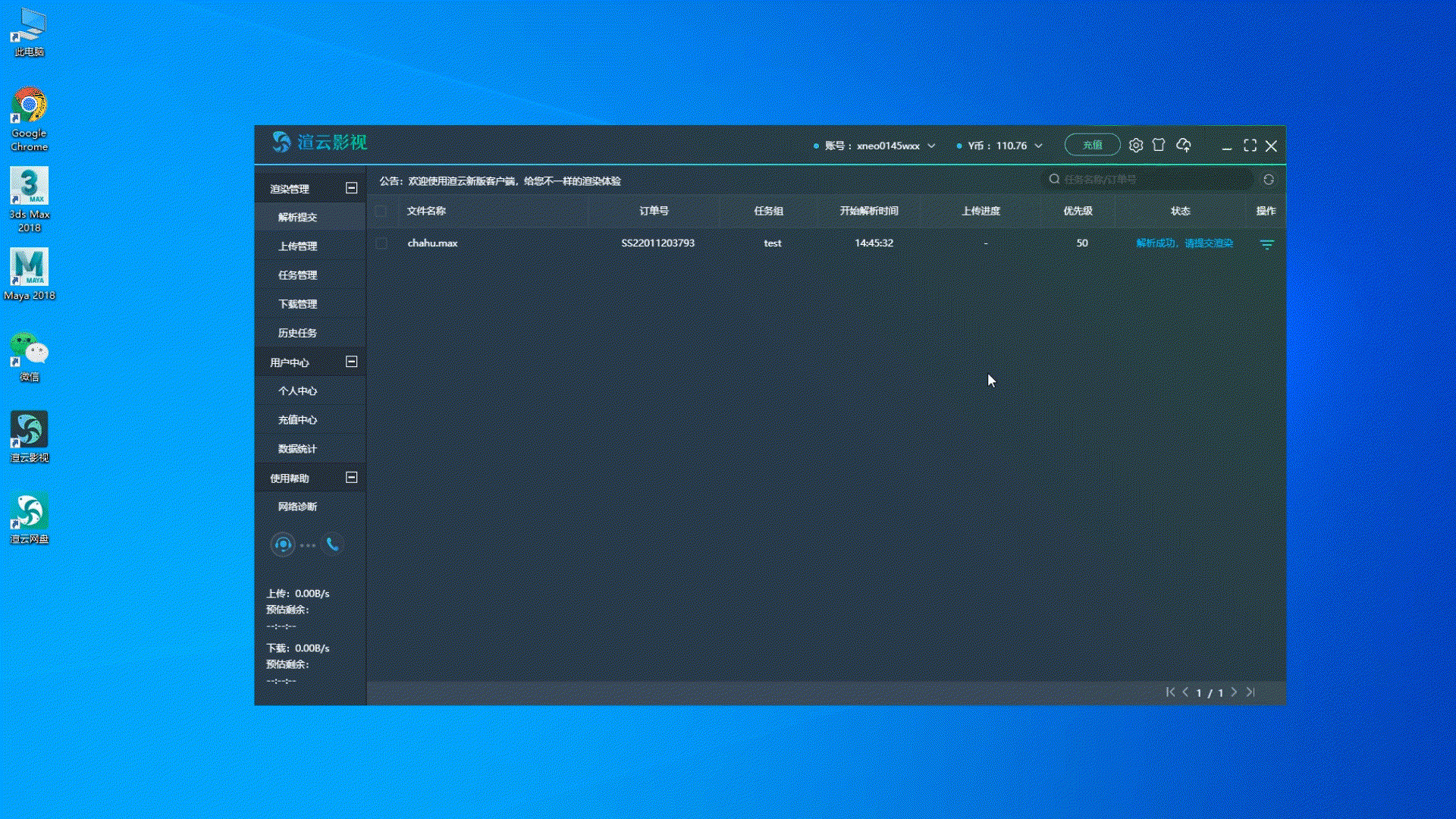Select 上传管理 in the sidebar

pos(297,246)
